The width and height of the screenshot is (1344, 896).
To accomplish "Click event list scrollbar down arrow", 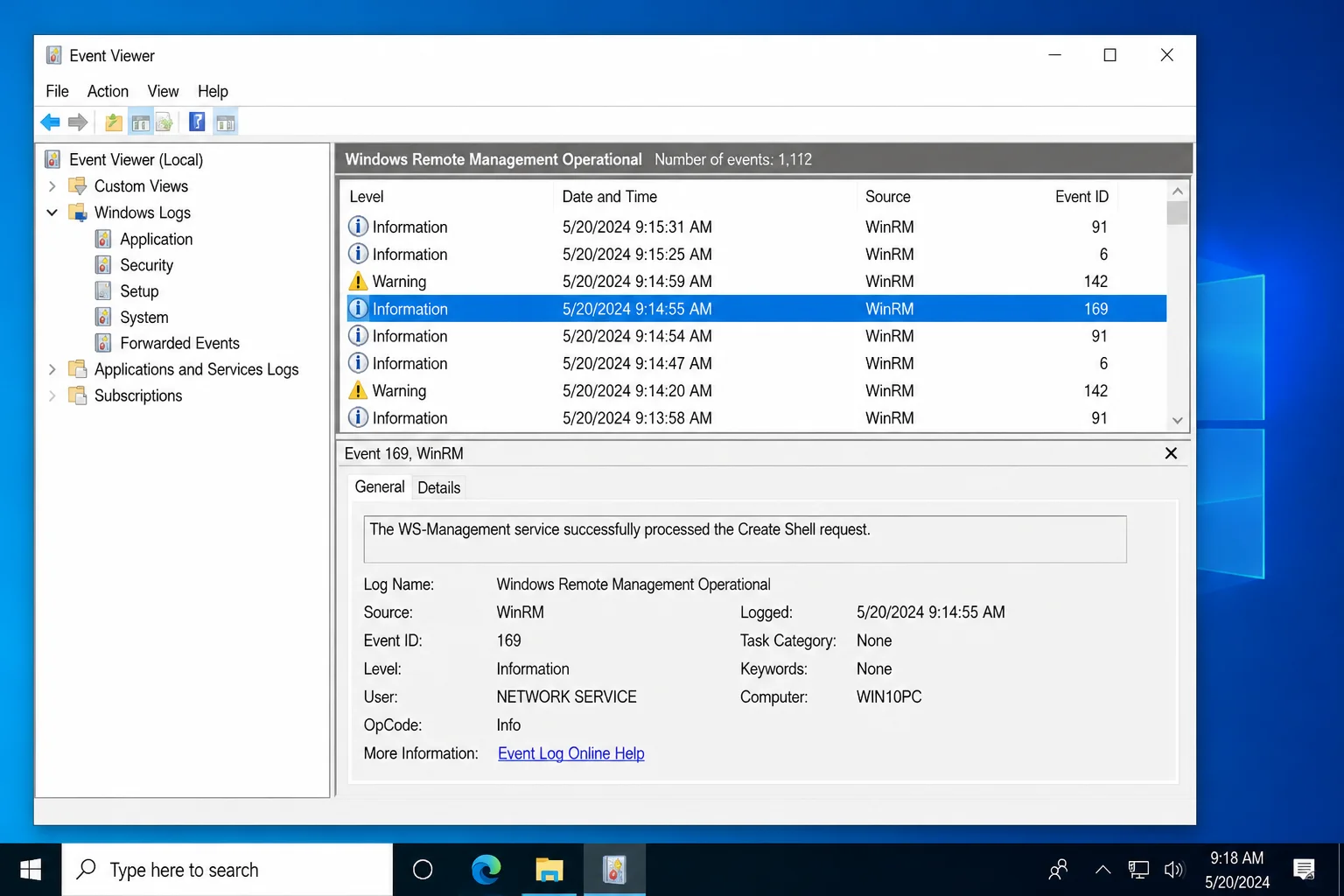I will (x=1178, y=421).
